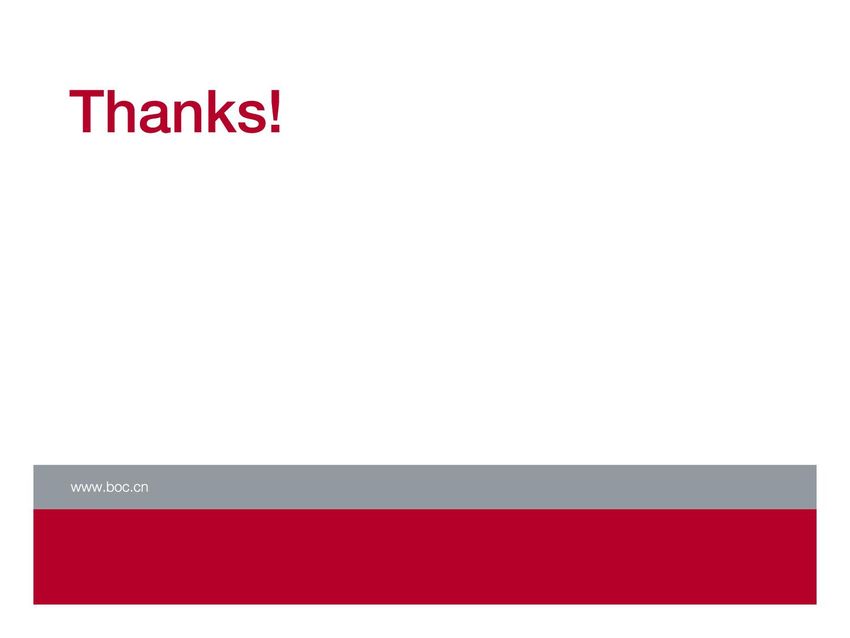This screenshot has width=850, height=638.
Task: Click the 'www' prefix of the URL
Action: click(x=86, y=488)
